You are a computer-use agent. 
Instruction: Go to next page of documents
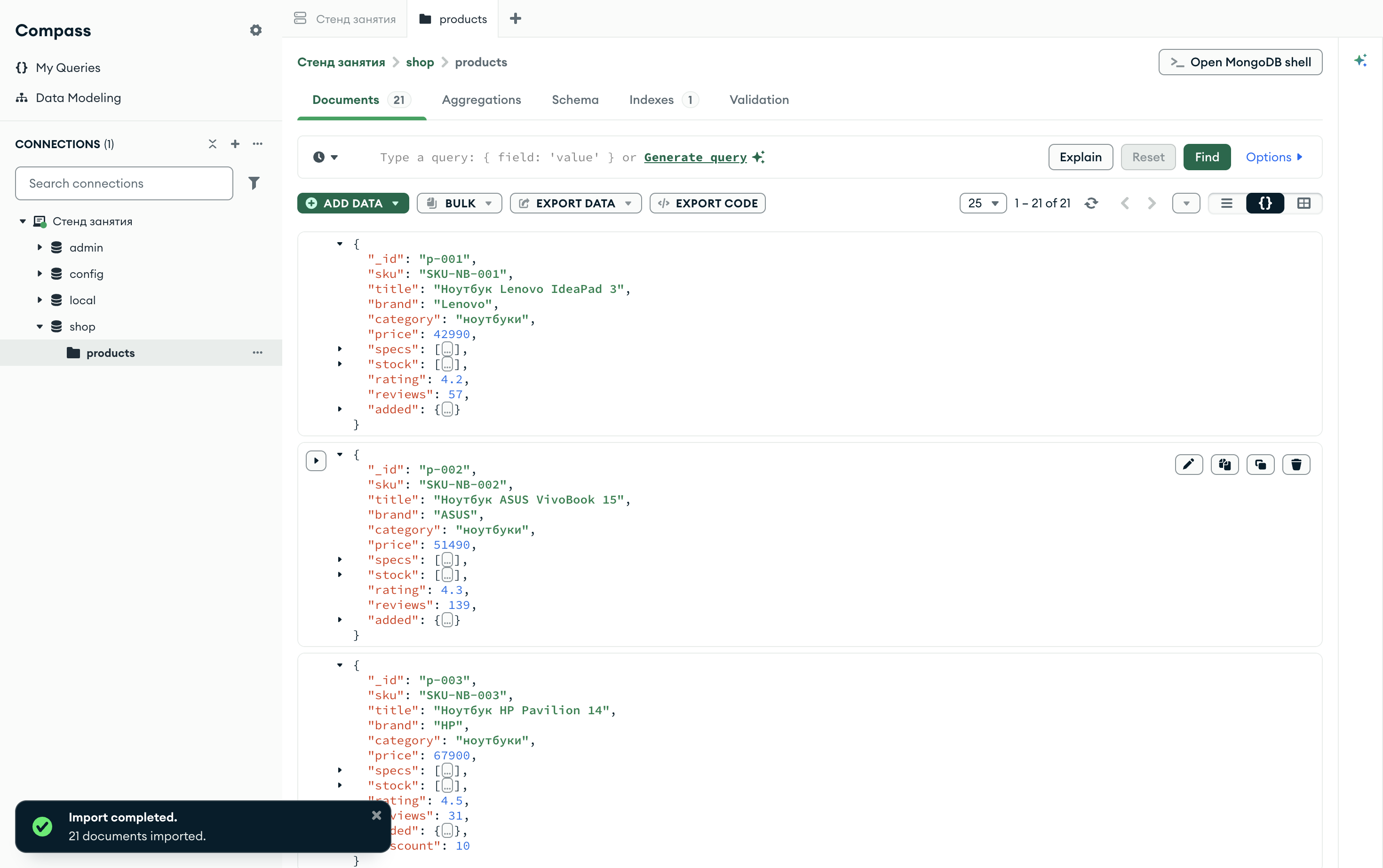[1152, 203]
